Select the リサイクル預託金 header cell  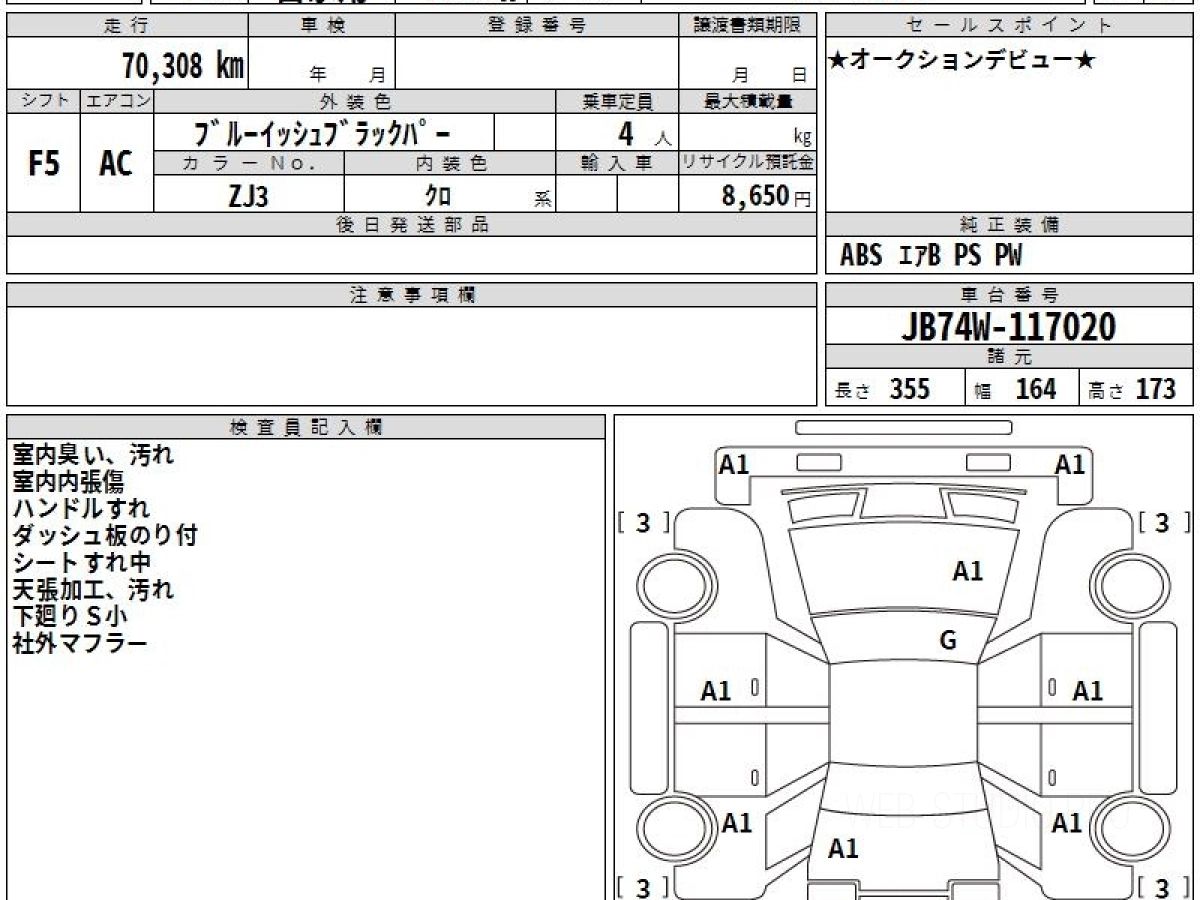(747, 163)
